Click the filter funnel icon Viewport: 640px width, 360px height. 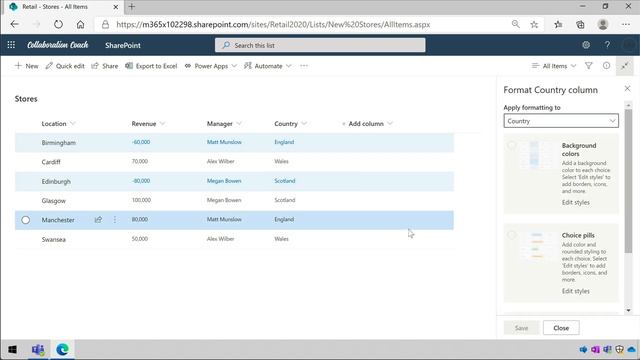(589, 65)
